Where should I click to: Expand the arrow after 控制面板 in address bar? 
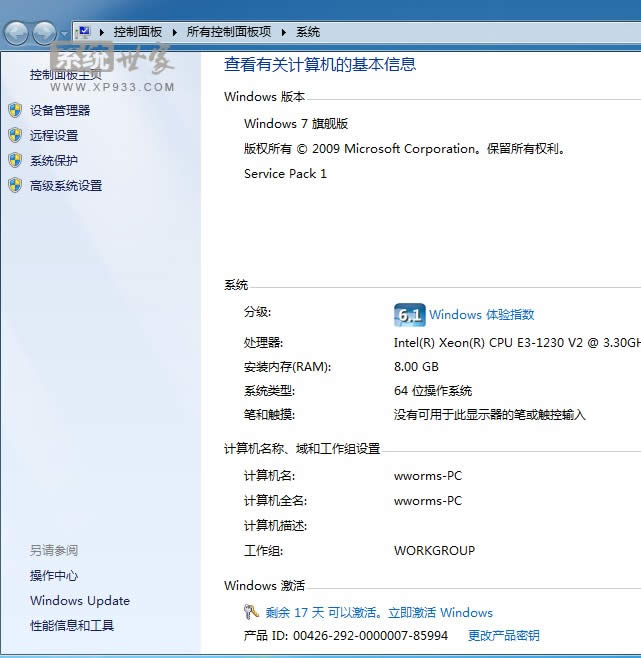pyautogui.click(x=174, y=32)
